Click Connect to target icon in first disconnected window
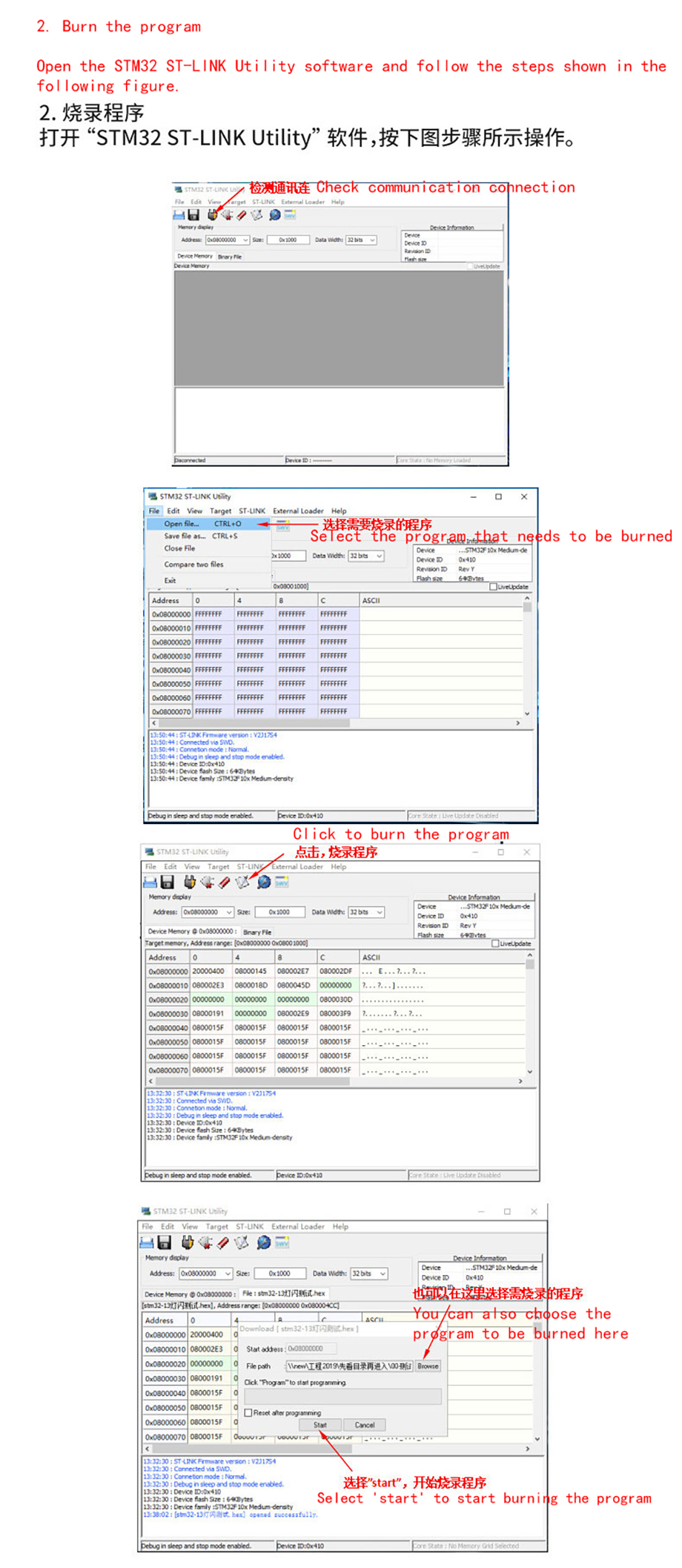Image resolution: width=682 pixels, height=1568 pixels. [212, 215]
